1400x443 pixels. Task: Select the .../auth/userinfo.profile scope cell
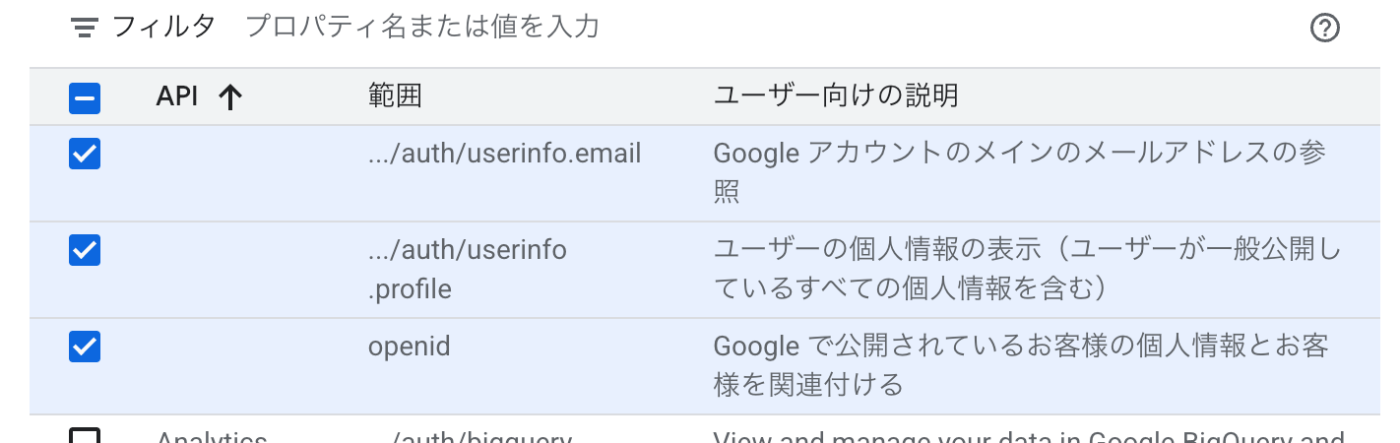(x=468, y=270)
